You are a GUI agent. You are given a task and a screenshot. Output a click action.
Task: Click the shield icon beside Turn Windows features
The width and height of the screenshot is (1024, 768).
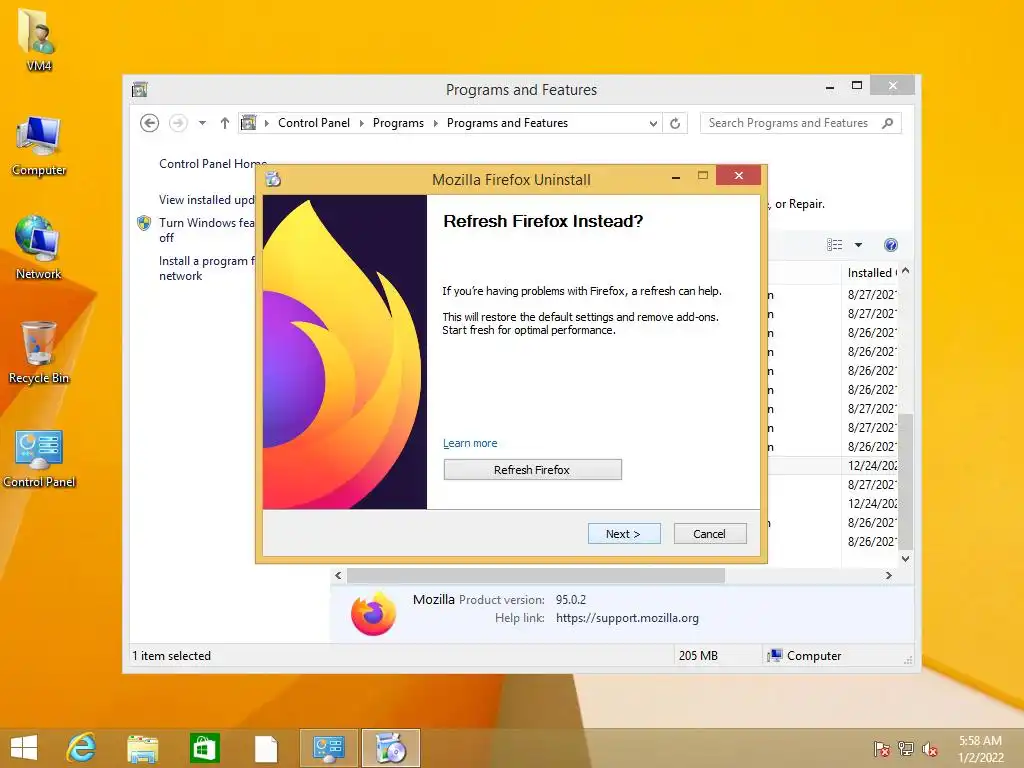pyautogui.click(x=144, y=223)
